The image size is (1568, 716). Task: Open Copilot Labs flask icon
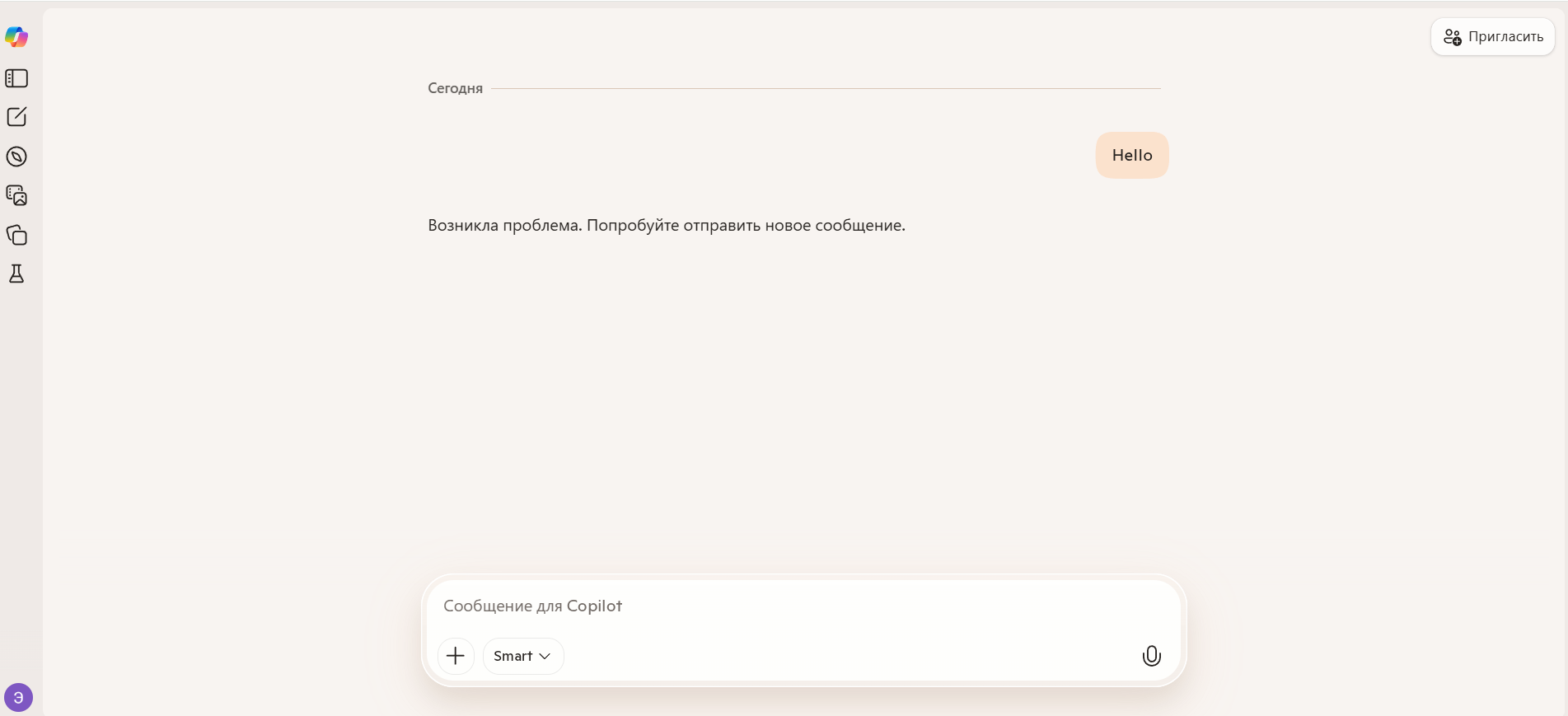tap(16, 274)
